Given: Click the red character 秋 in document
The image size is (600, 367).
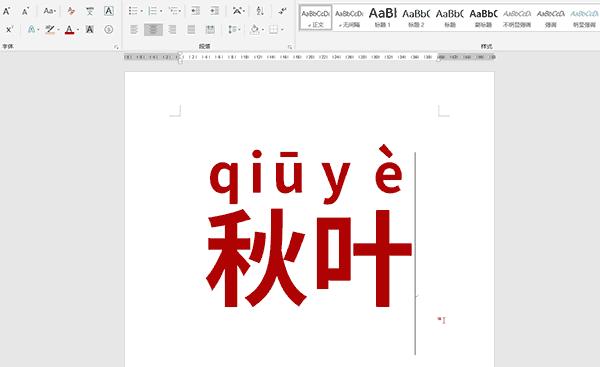Looking at the screenshot, I should tap(256, 258).
